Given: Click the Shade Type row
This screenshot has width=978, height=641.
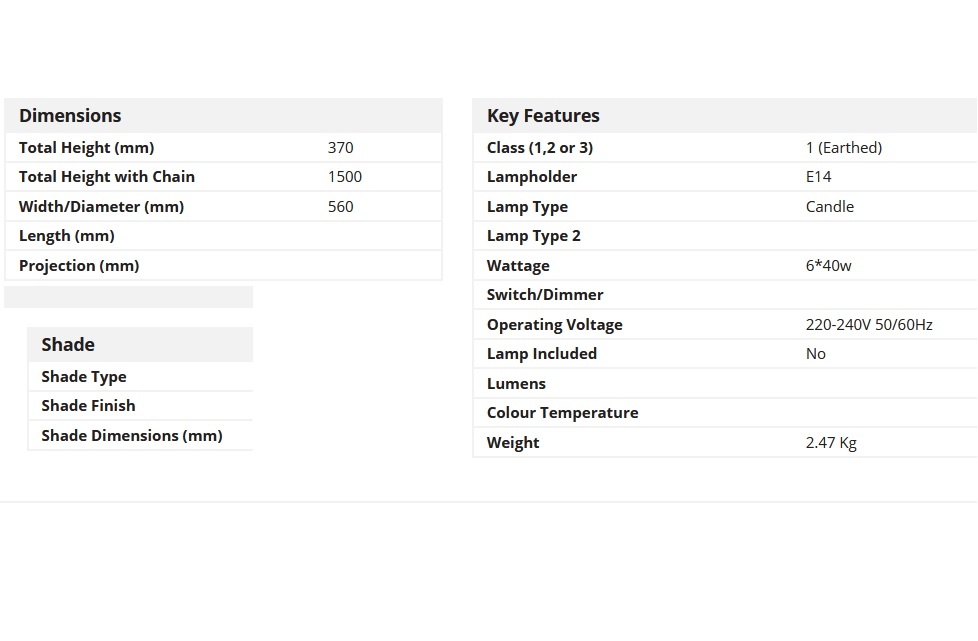Looking at the screenshot, I should click(x=140, y=377).
